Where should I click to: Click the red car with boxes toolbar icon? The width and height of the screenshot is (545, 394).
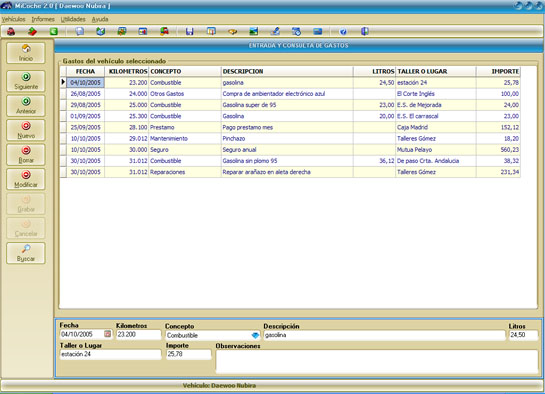[x=164, y=32]
